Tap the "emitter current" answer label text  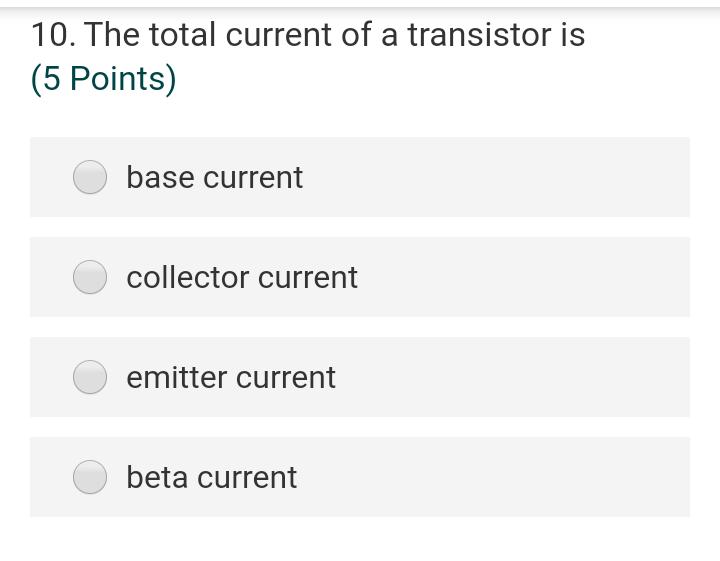tap(231, 377)
